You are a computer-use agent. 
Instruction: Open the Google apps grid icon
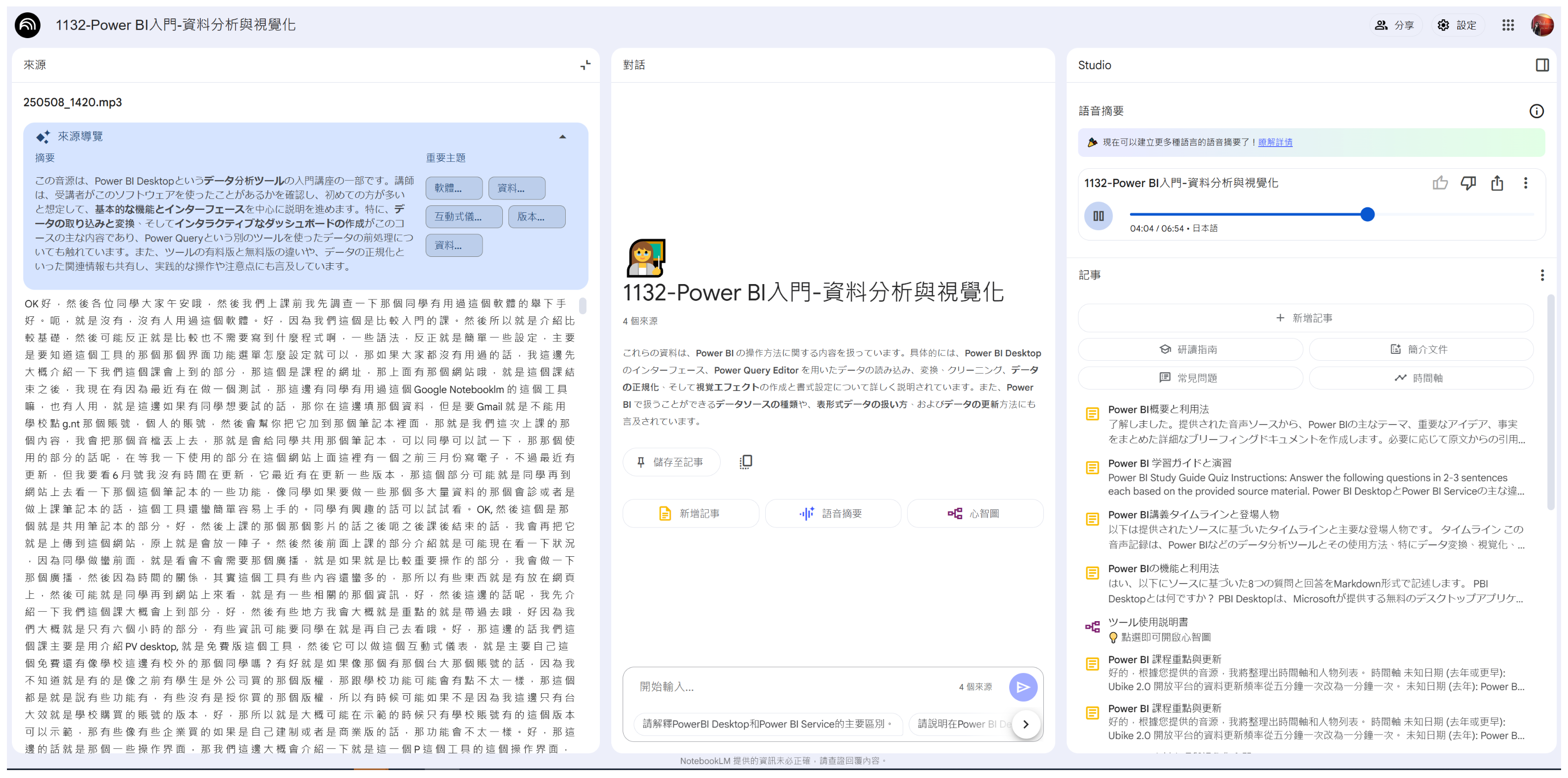click(1507, 25)
